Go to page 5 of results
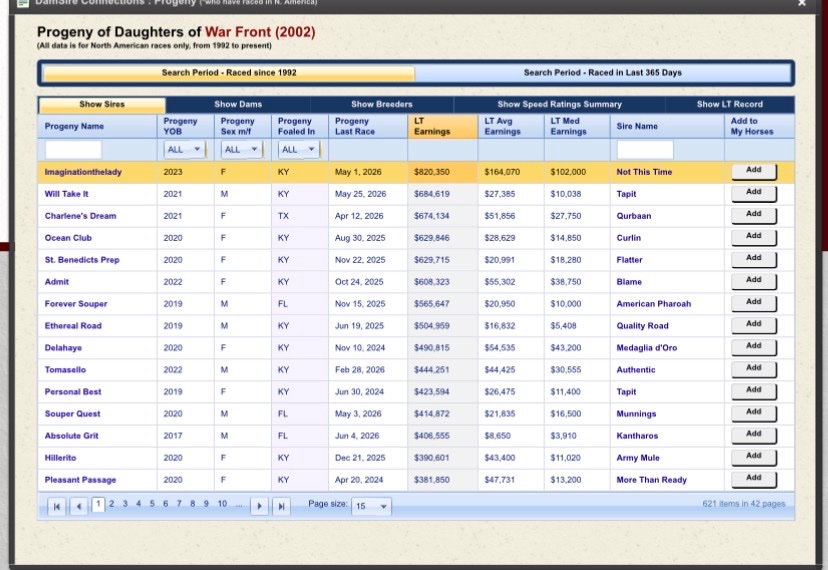This screenshot has height=570, width=828. [152, 504]
